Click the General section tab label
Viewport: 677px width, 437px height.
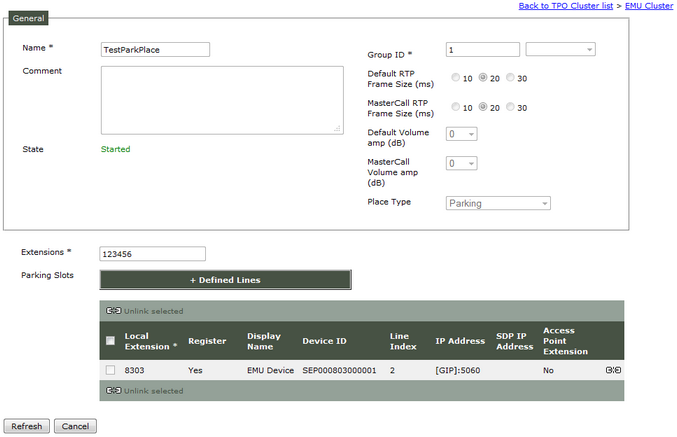point(28,18)
